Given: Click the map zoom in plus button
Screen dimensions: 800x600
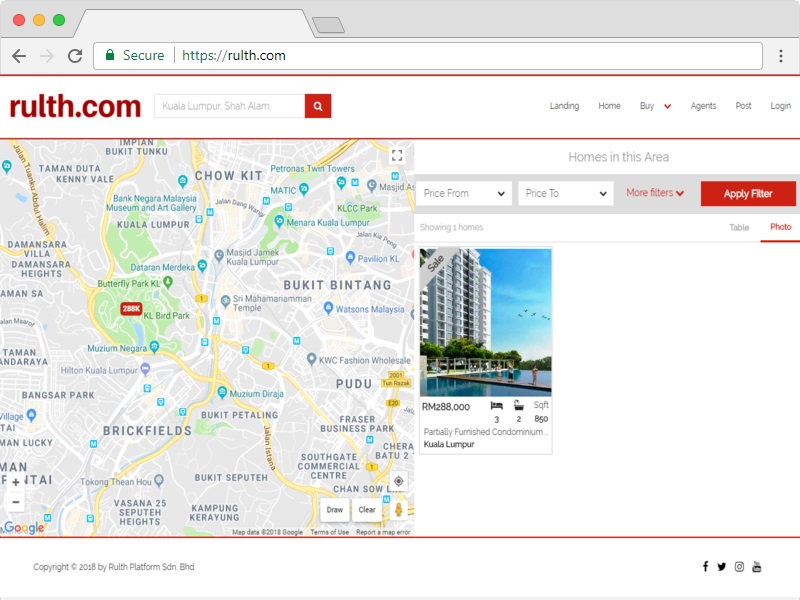Looking at the screenshot, I should click(15, 482).
